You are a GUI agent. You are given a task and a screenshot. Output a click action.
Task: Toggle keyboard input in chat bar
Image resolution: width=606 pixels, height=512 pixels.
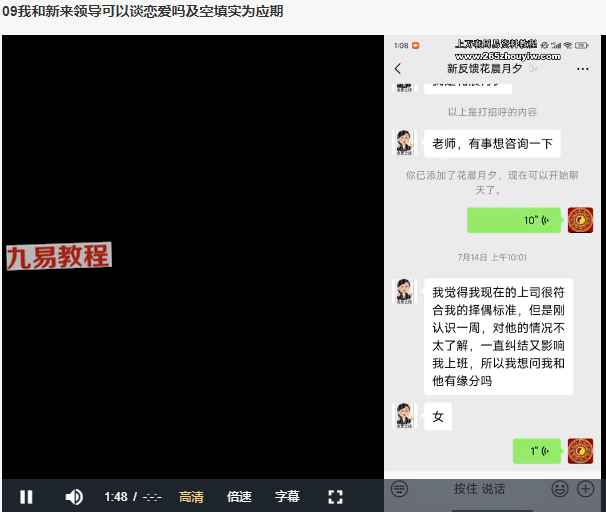[x=399, y=489]
